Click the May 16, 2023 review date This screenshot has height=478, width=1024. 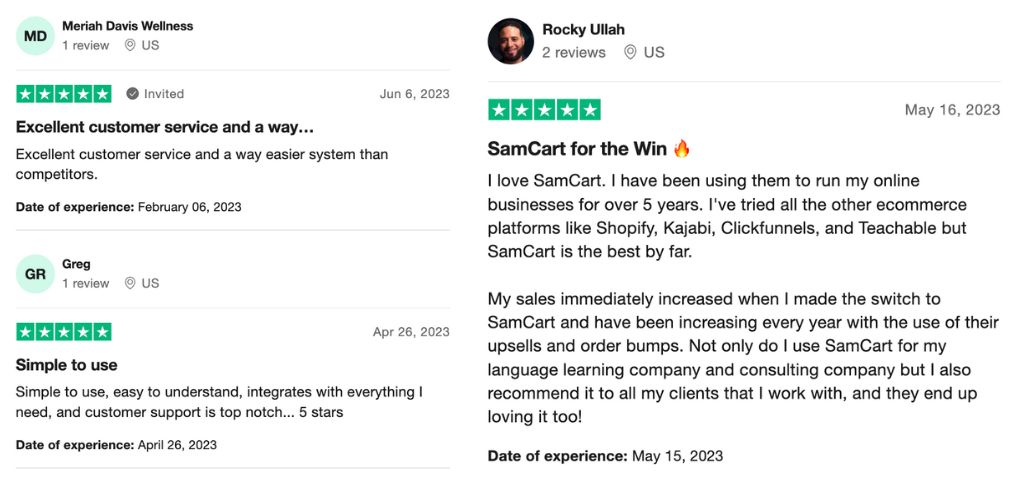coord(952,110)
